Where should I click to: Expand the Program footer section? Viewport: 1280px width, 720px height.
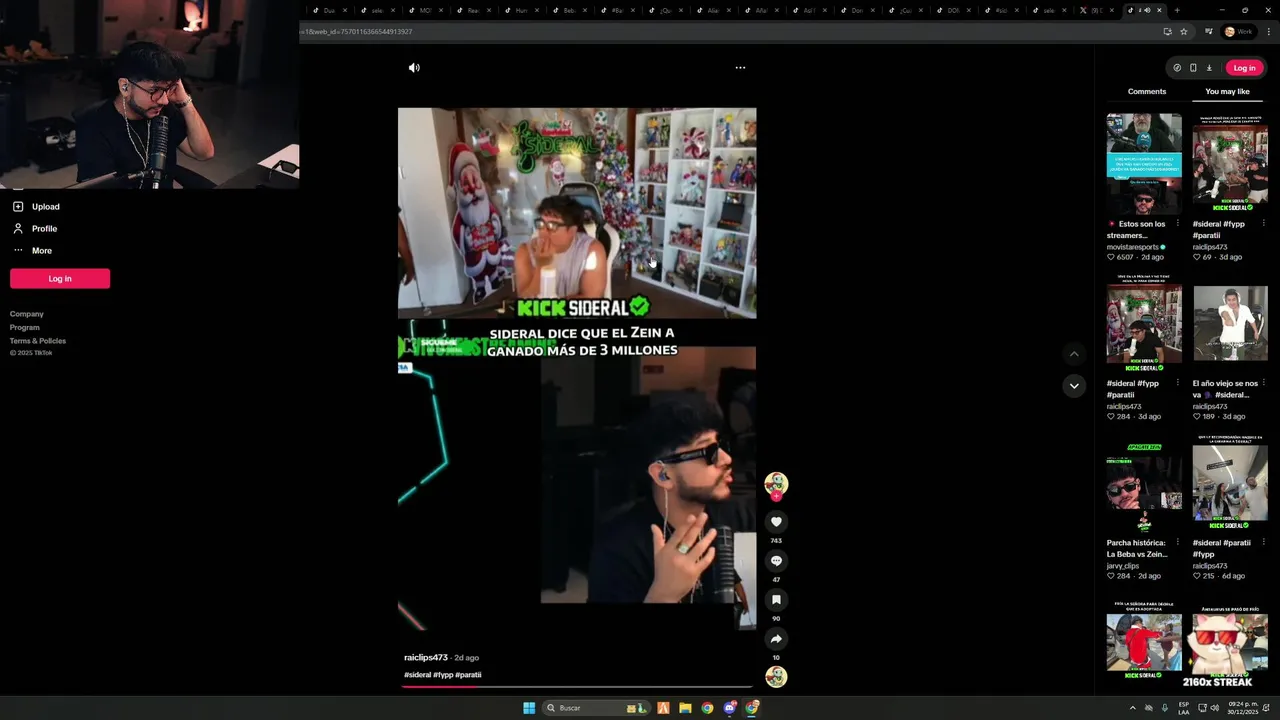[25, 328]
